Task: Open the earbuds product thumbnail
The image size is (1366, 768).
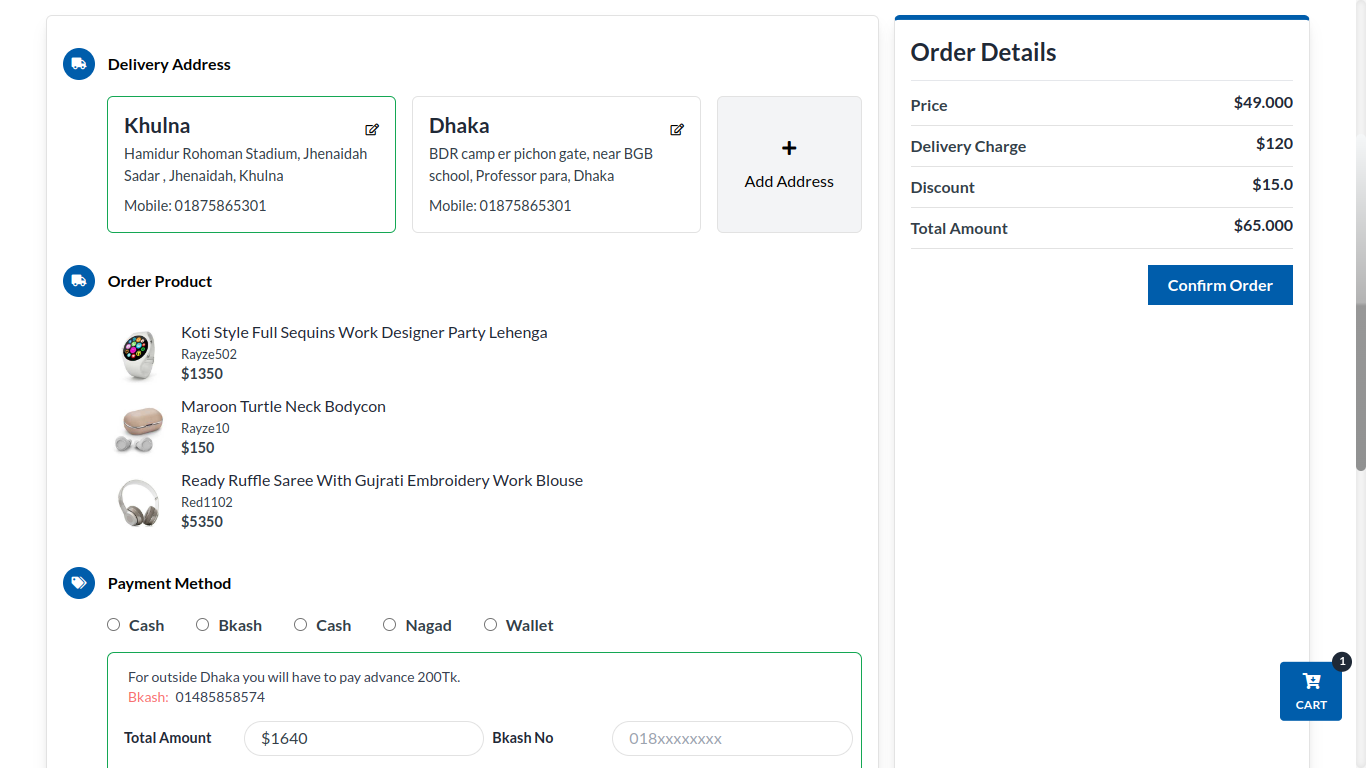Action: click(x=139, y=428)
